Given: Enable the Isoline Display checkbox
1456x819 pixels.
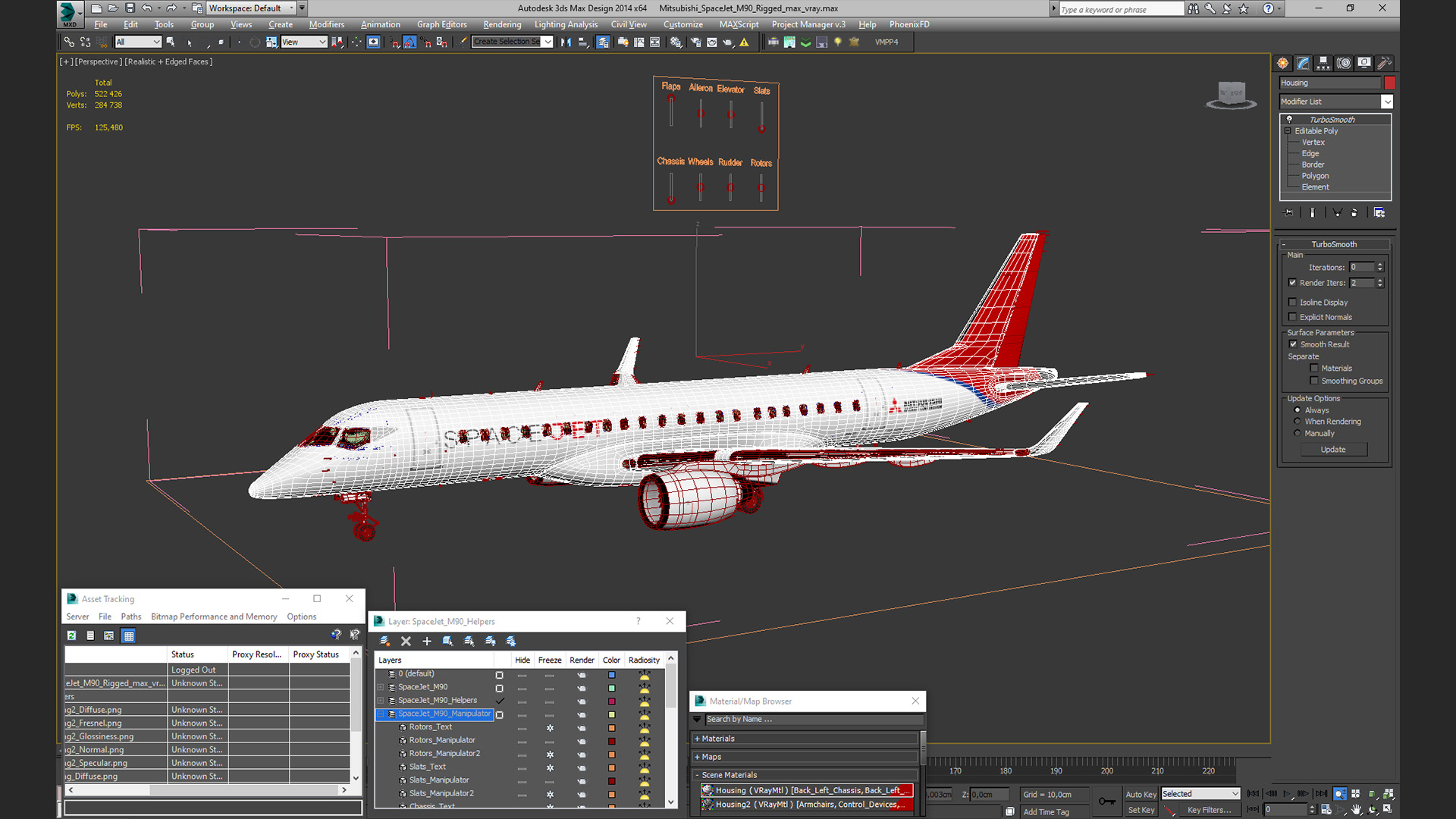Looking at the screenshot, I should (x=1292, y=303).
